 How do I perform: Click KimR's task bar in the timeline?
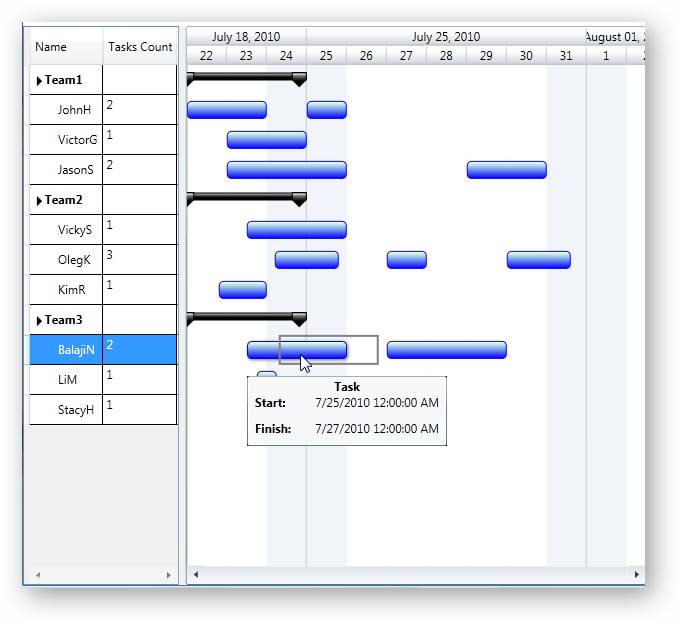coord(242,290)
